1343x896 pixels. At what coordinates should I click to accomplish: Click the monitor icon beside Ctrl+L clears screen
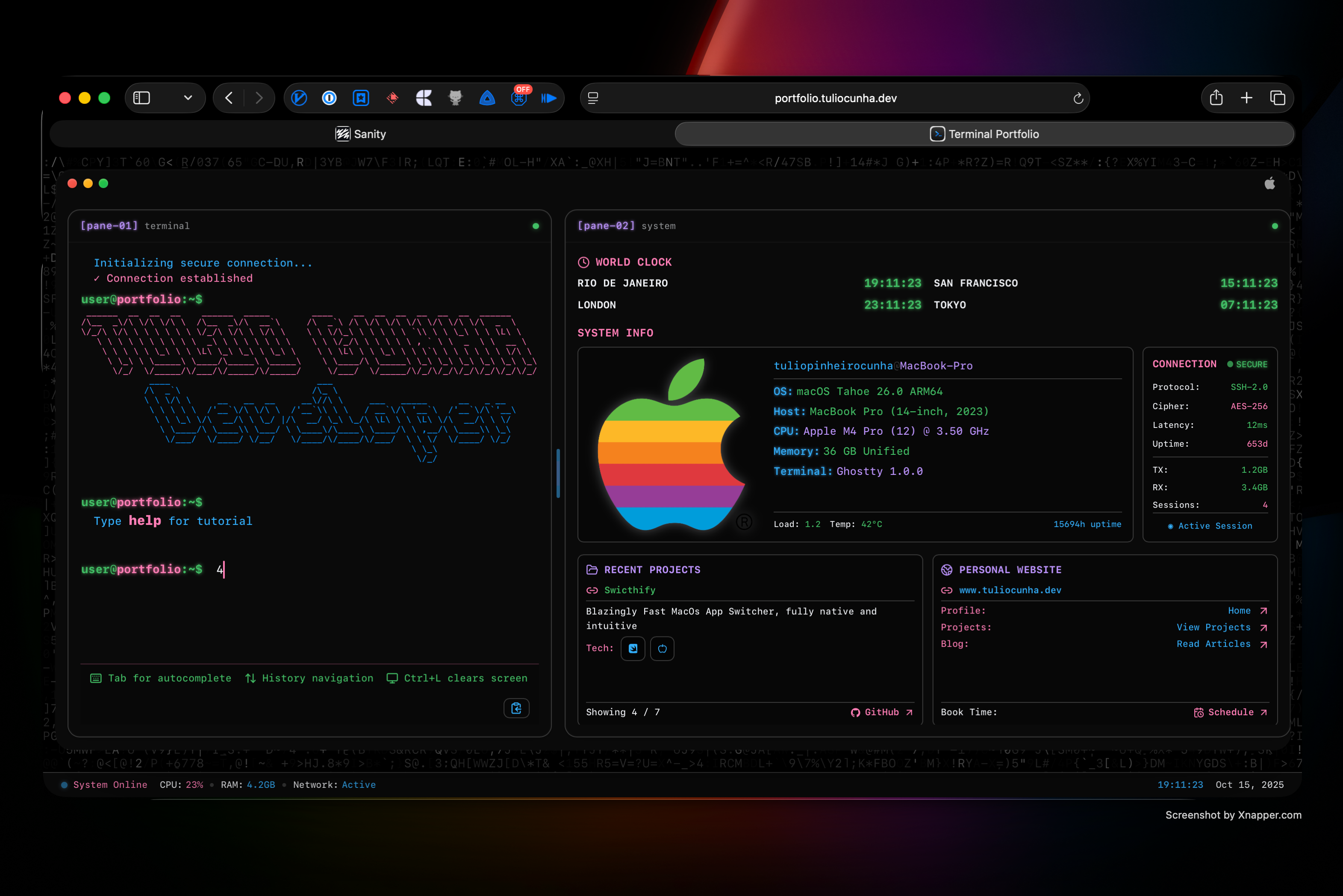pos(392,678)
